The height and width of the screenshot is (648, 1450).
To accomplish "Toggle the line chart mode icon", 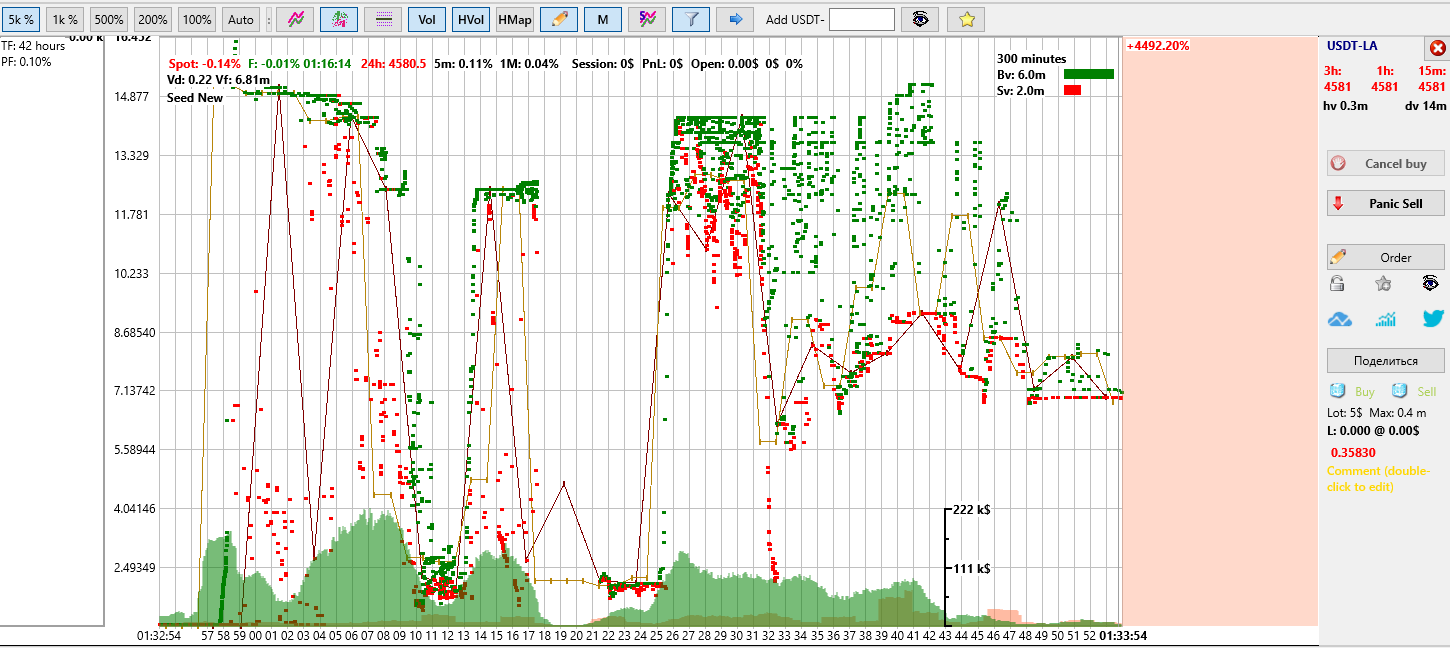I will pyautogui.click(x=296, y=19).
